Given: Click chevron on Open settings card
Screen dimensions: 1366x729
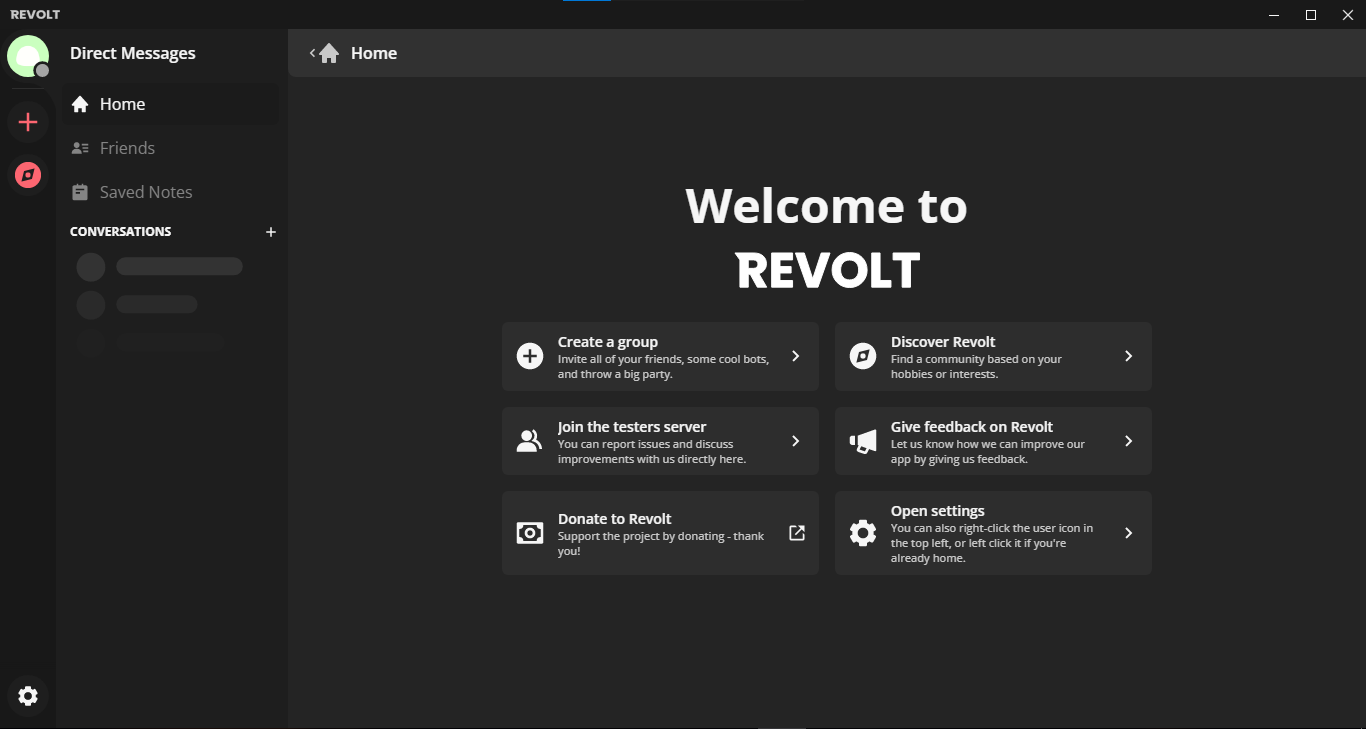Looking at the screenshot, I should pos(1129,533).
